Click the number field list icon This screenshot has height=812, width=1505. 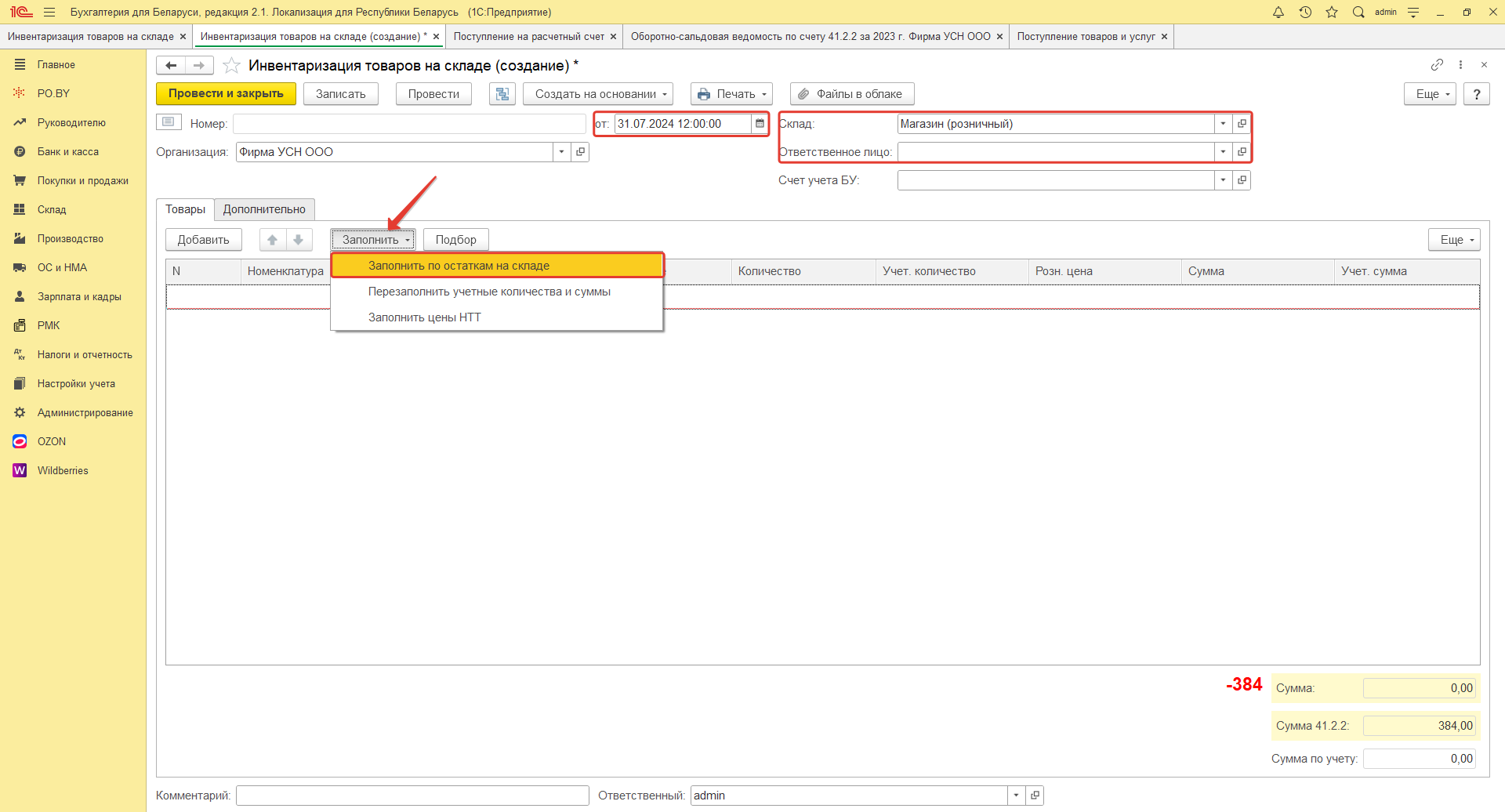point(169,122)
